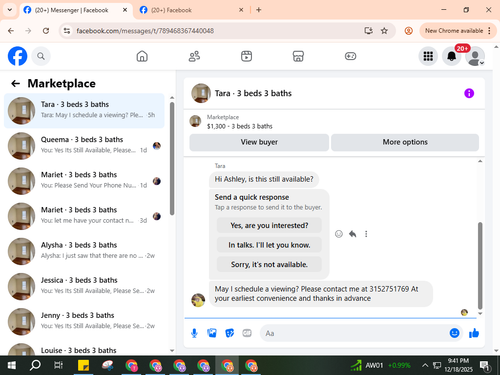
Task: Open the Friends icon in top navigation
Action: 194,56
